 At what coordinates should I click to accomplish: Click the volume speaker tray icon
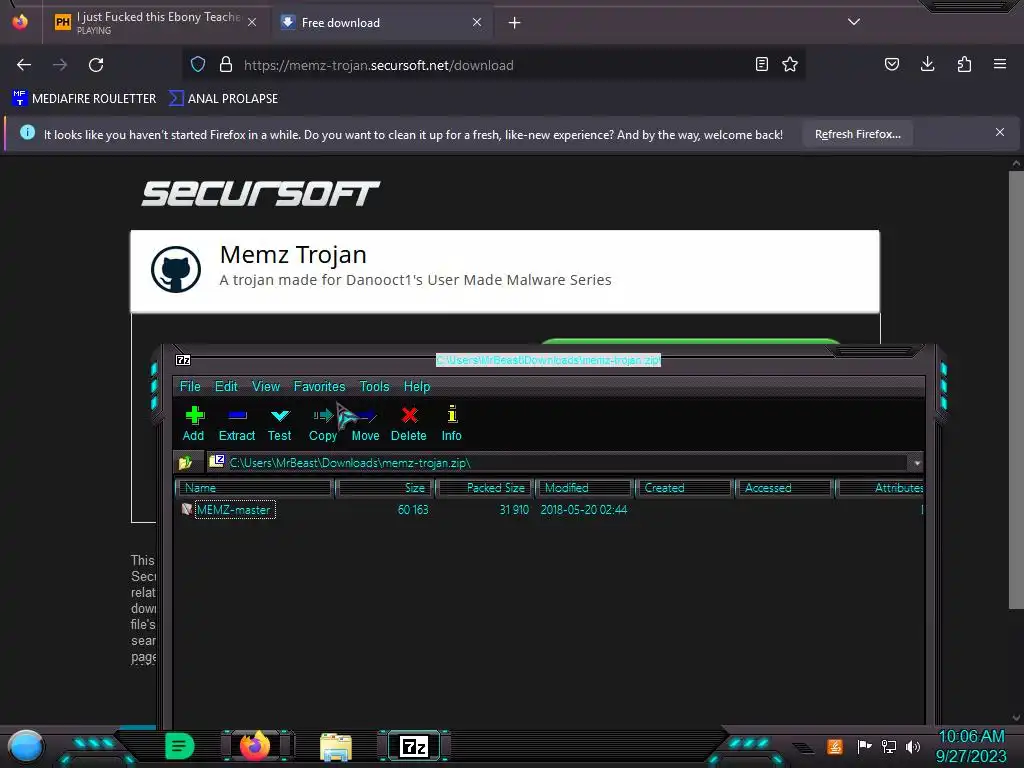click(912, 746)
